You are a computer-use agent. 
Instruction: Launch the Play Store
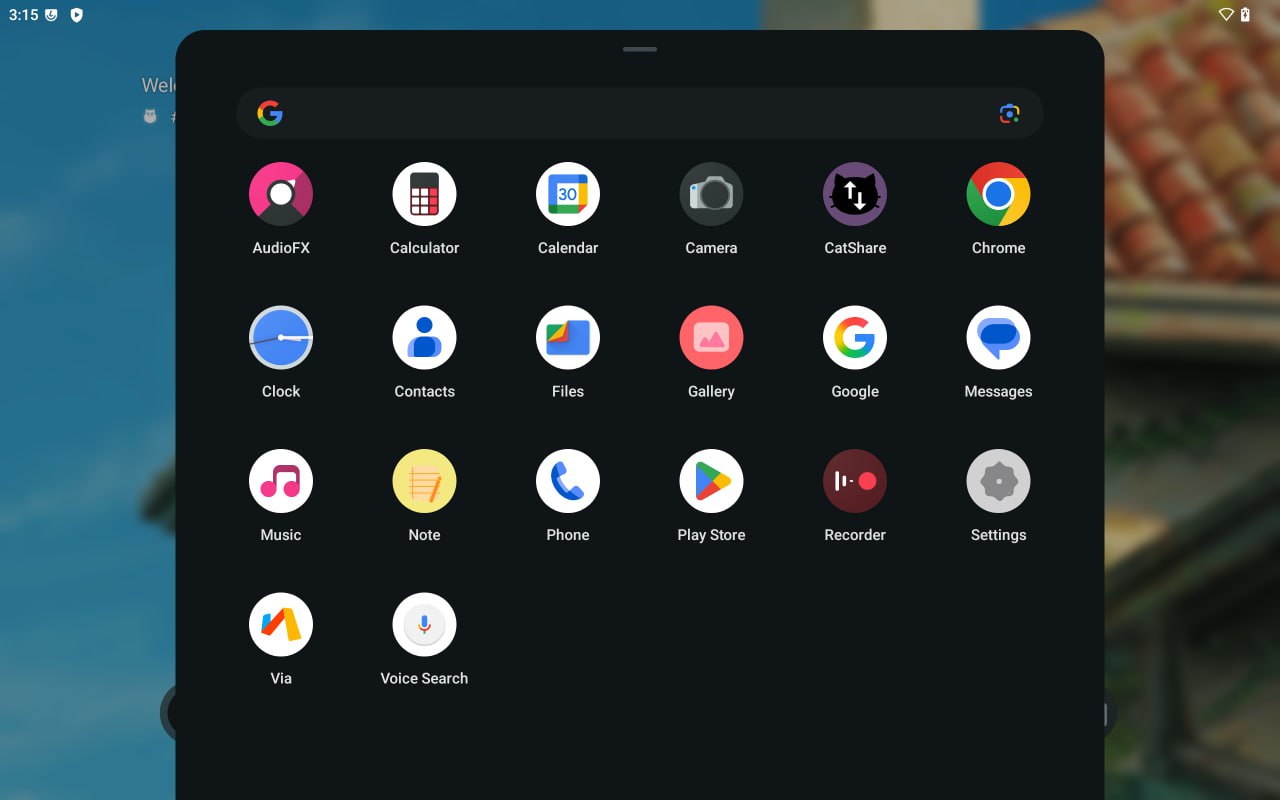(711, 481)
